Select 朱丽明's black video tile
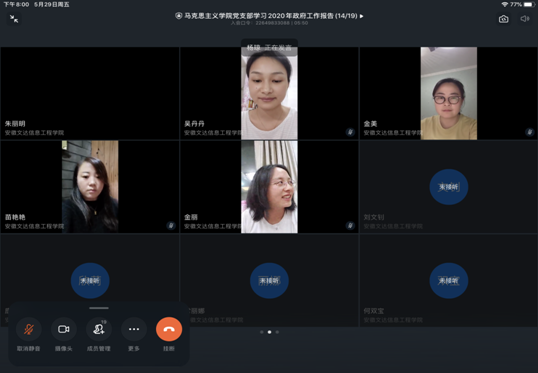Screen dimensions: 538x373 point(90,93)
